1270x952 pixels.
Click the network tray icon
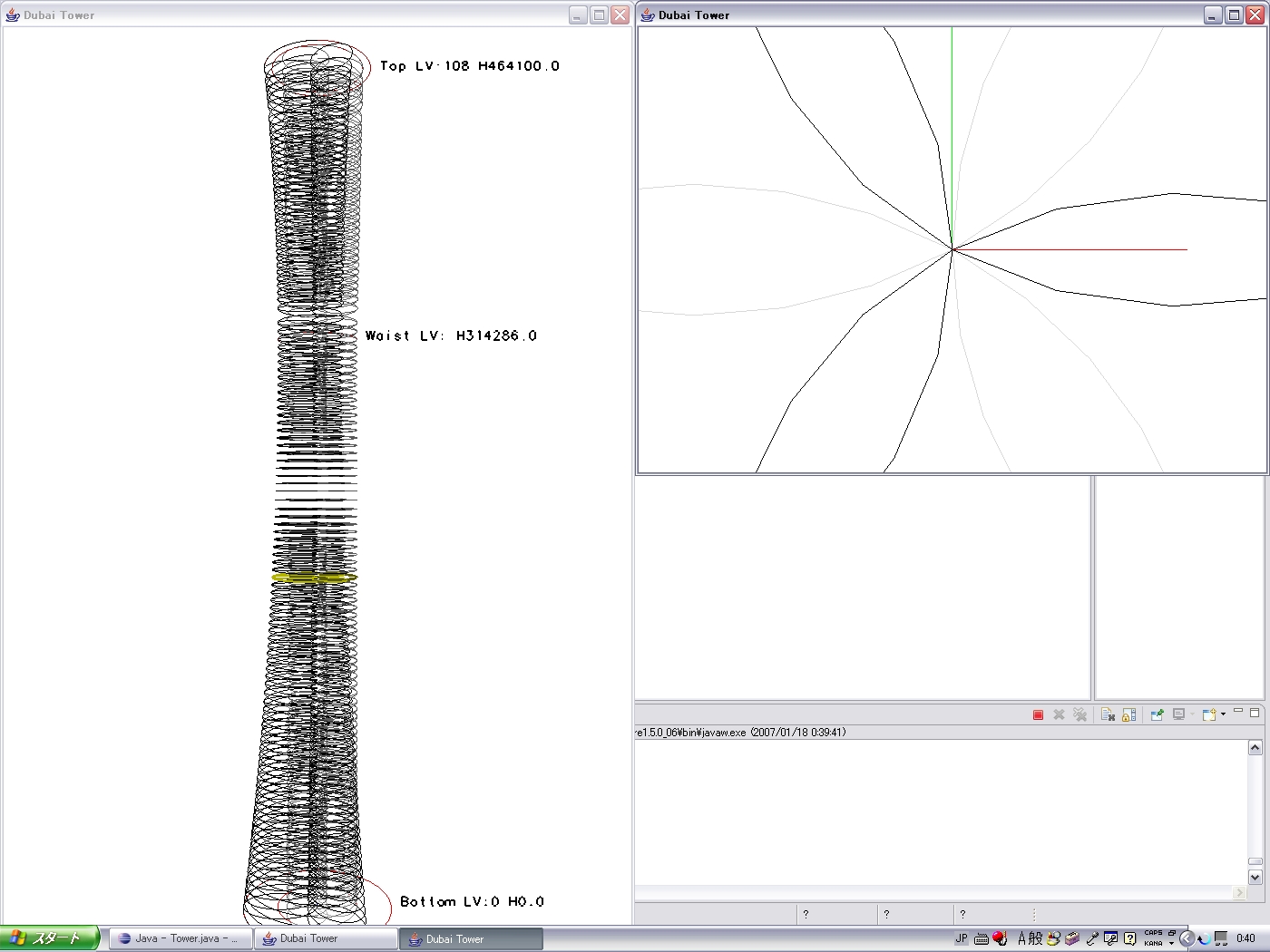point(1222,938)
